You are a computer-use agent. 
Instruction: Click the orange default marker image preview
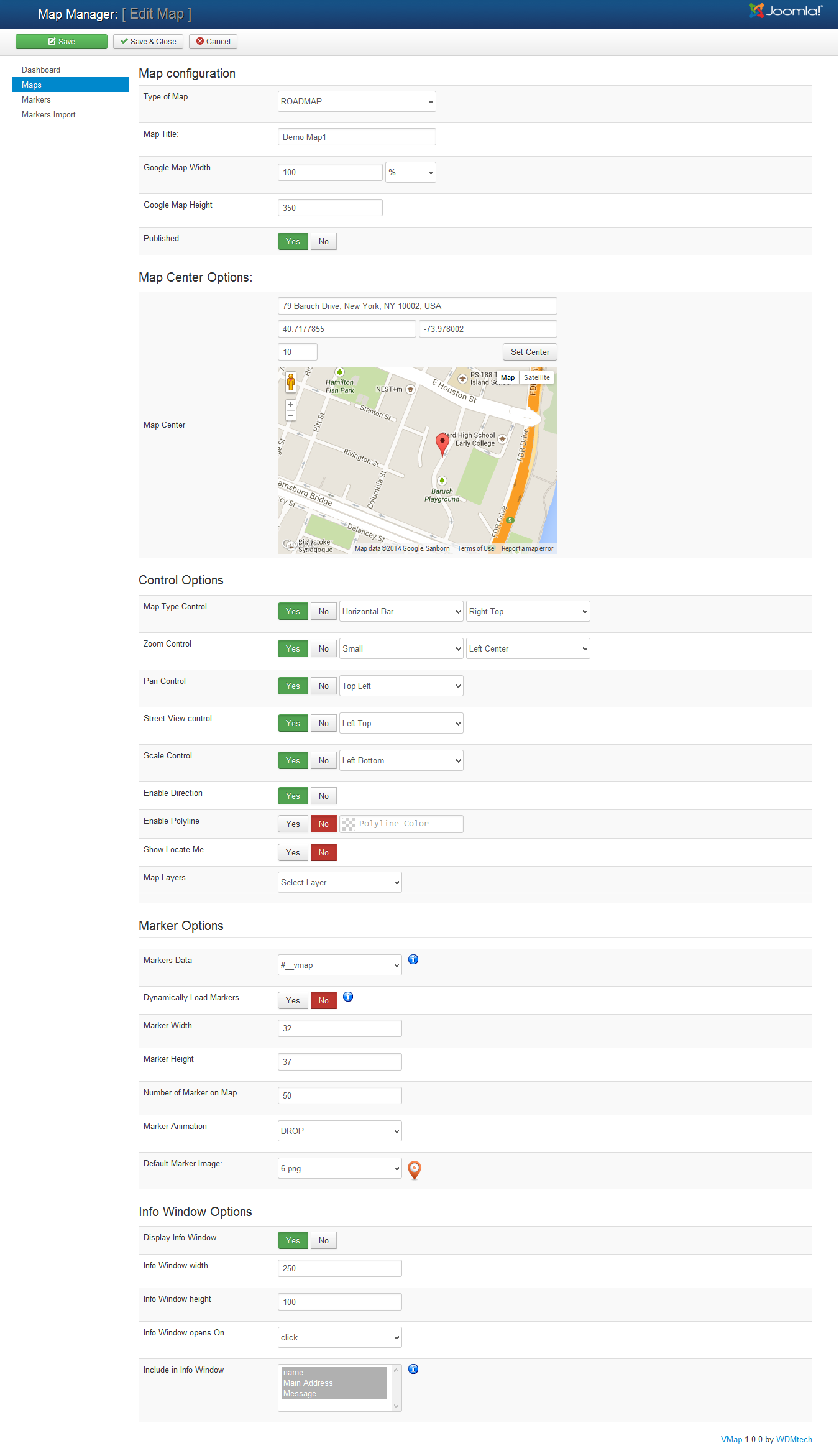tap(415, 1169)
